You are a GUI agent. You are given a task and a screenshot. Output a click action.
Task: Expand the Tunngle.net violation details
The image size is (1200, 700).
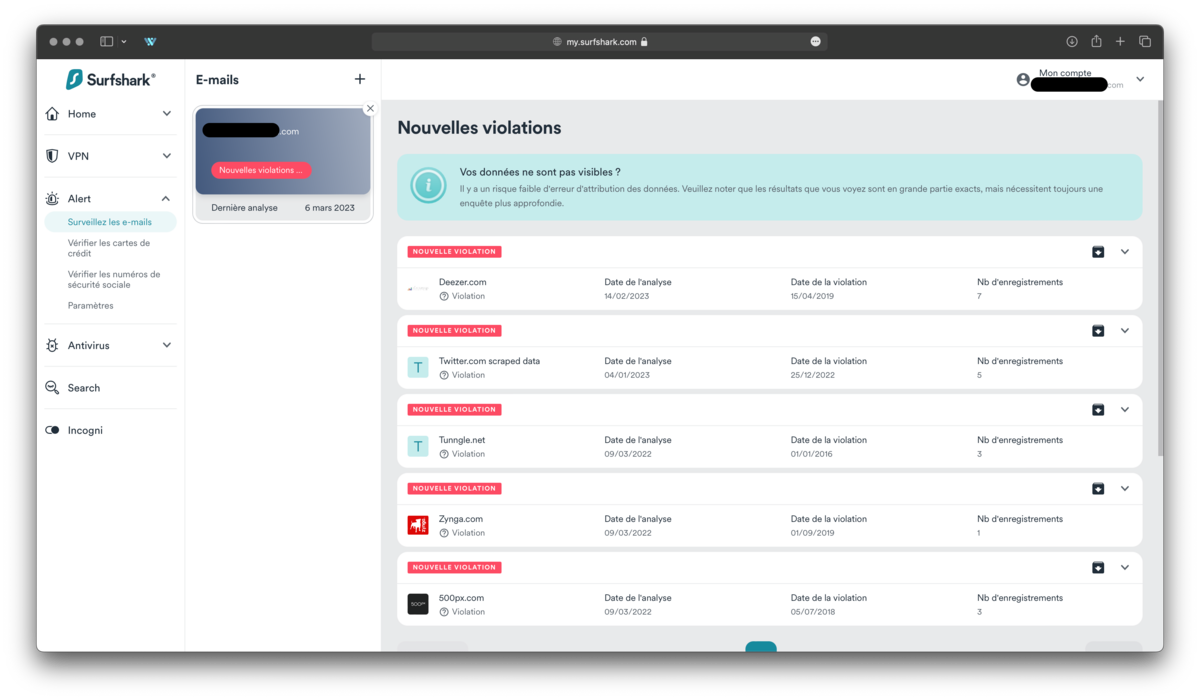[1125, 410]
